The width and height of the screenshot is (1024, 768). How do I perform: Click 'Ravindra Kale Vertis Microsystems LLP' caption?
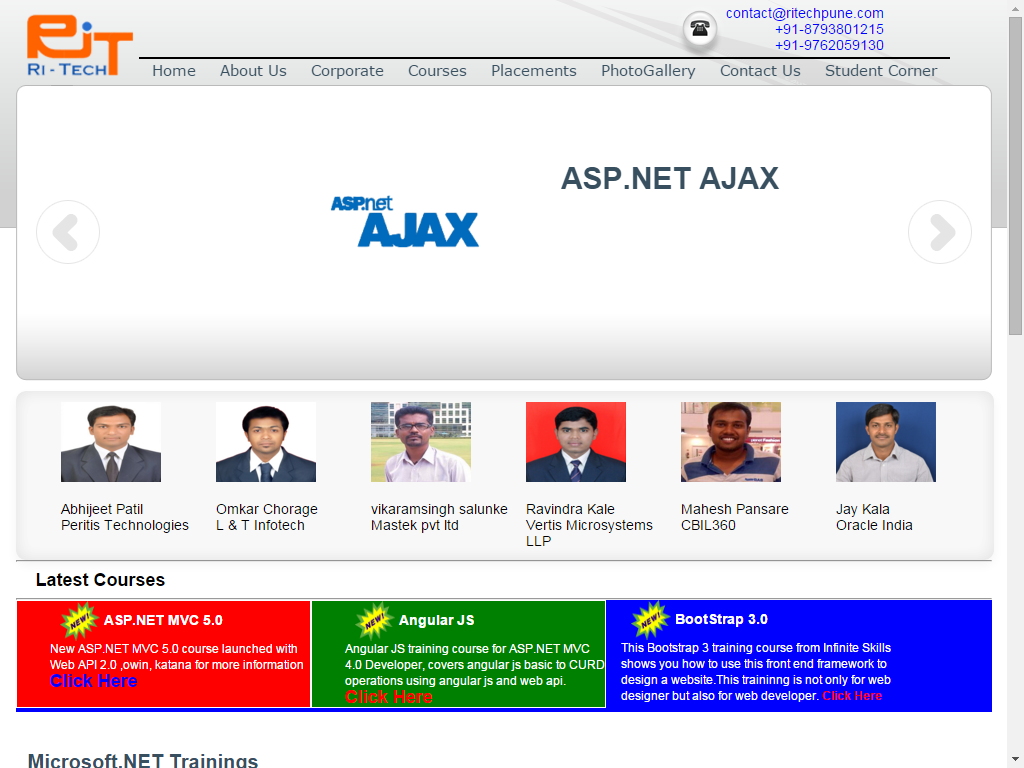point(589,525)
